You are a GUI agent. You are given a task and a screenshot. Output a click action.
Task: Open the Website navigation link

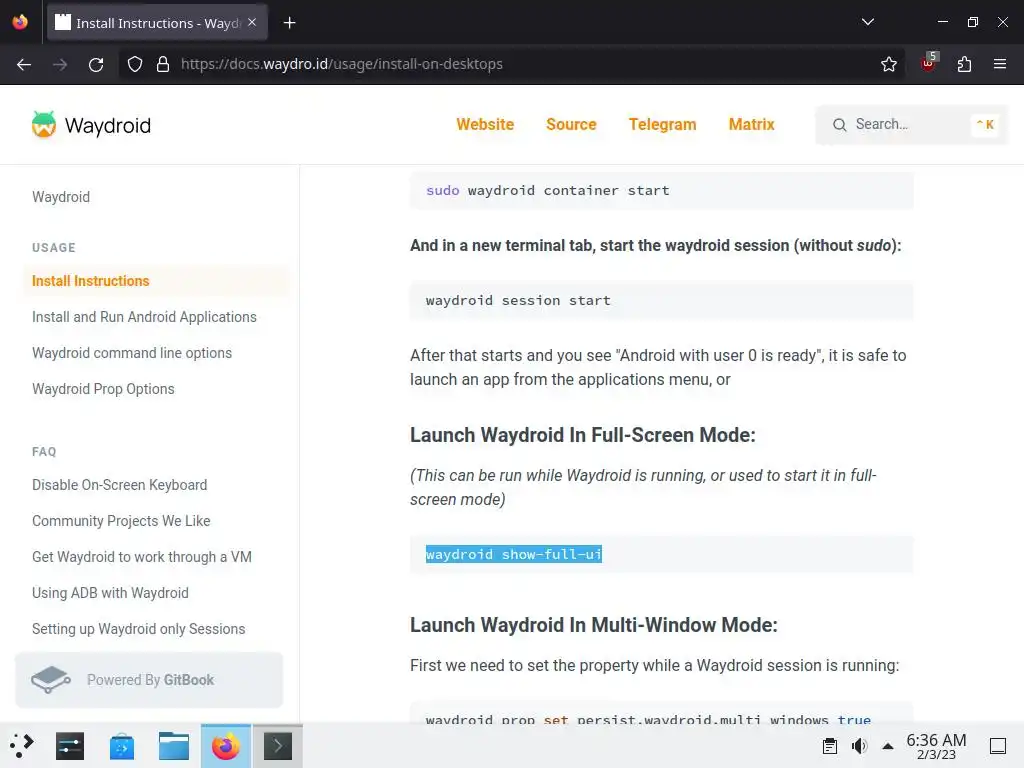point(485,125)
